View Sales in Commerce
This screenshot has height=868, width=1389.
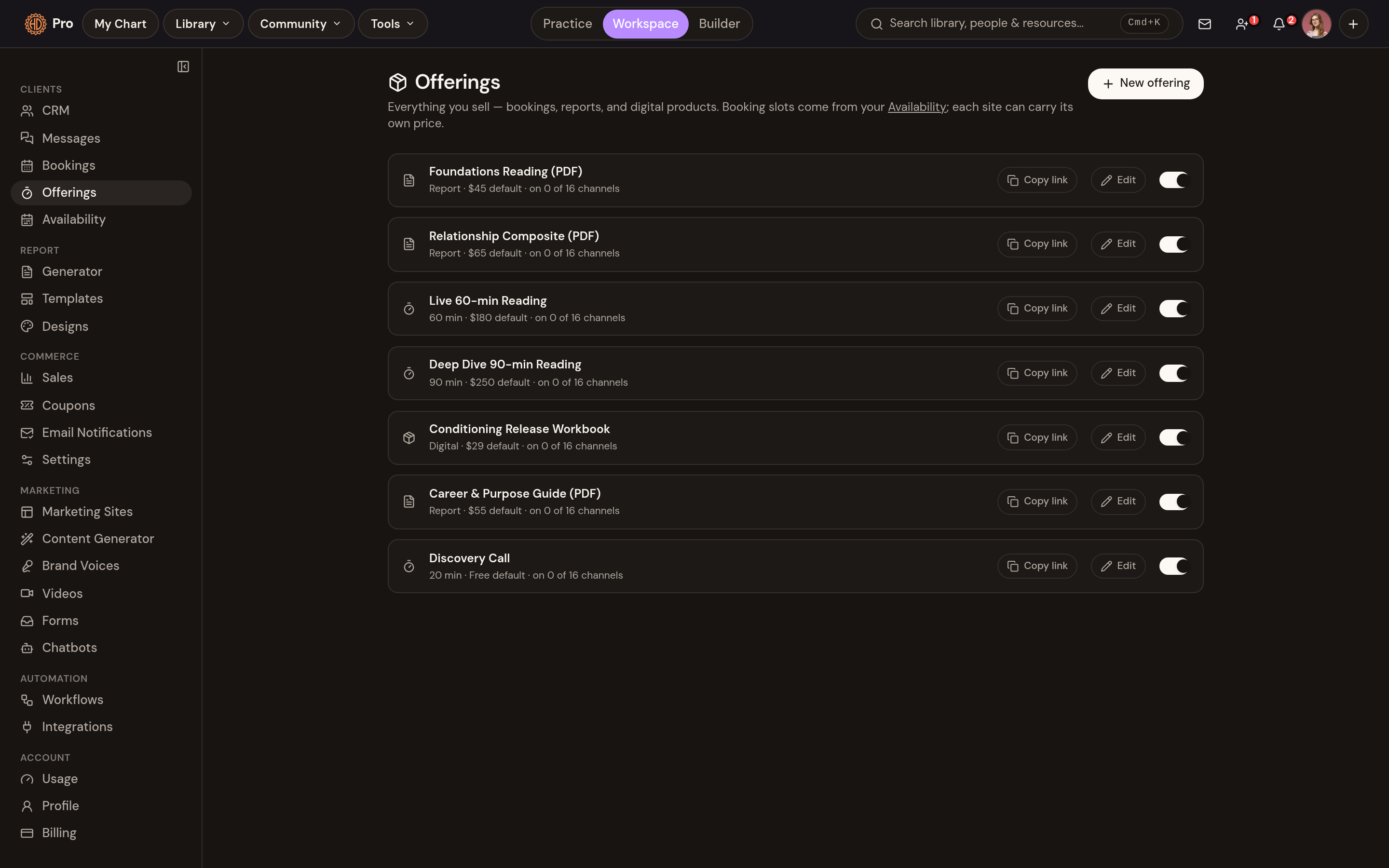pos(101,378)
